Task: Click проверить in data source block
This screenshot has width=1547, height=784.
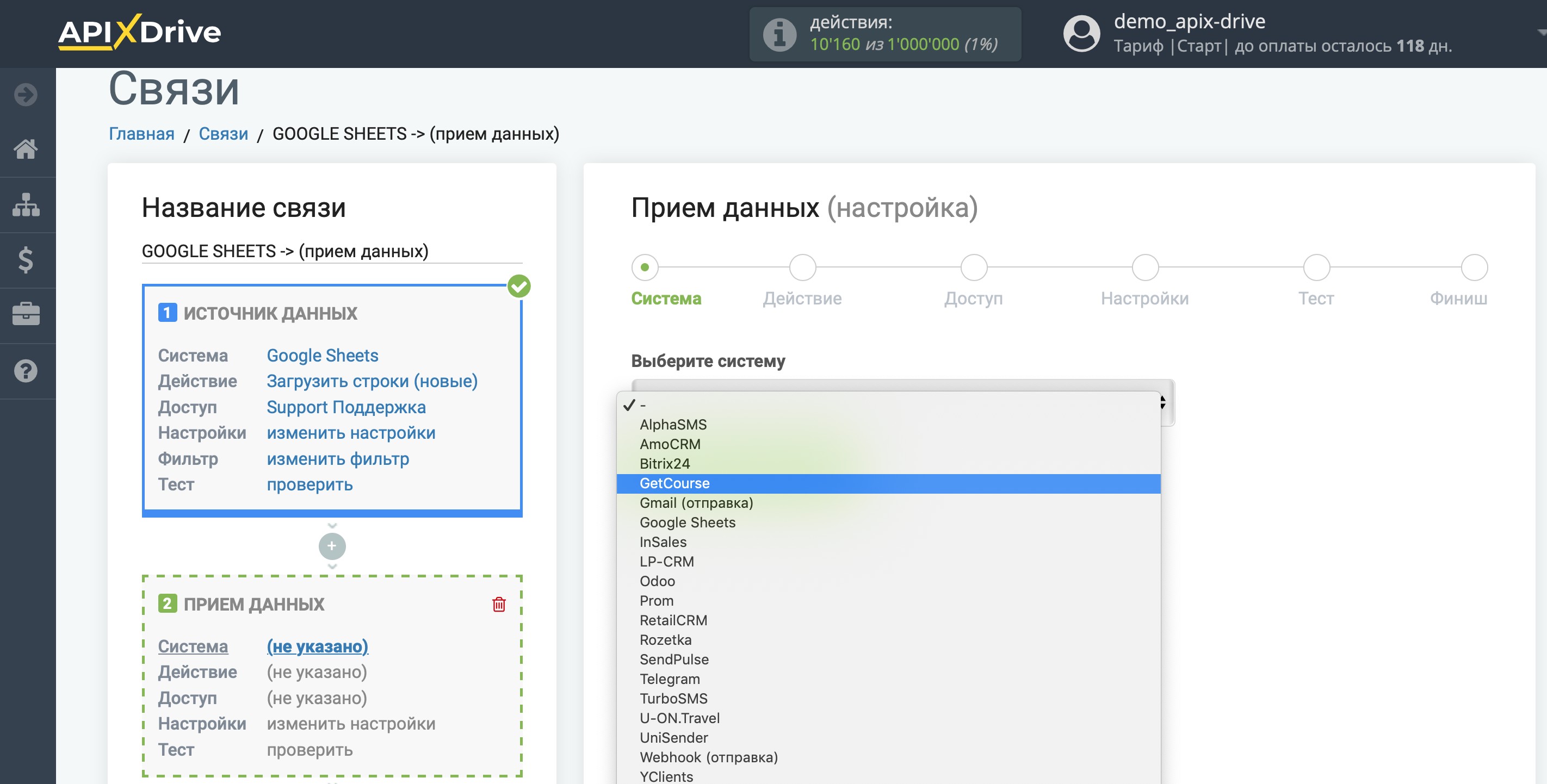Action: click(310, 484)
